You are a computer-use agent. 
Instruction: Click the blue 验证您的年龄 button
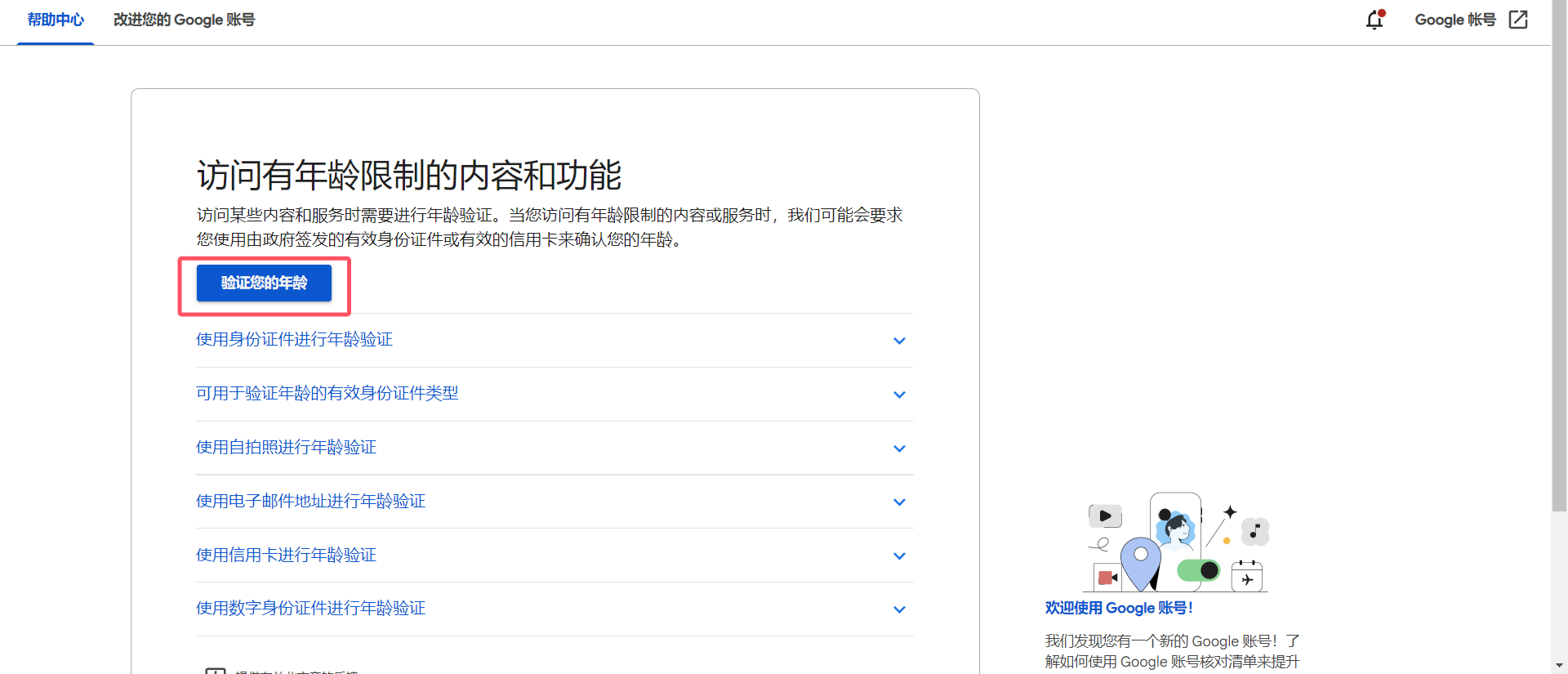click(x=264, y=283)
